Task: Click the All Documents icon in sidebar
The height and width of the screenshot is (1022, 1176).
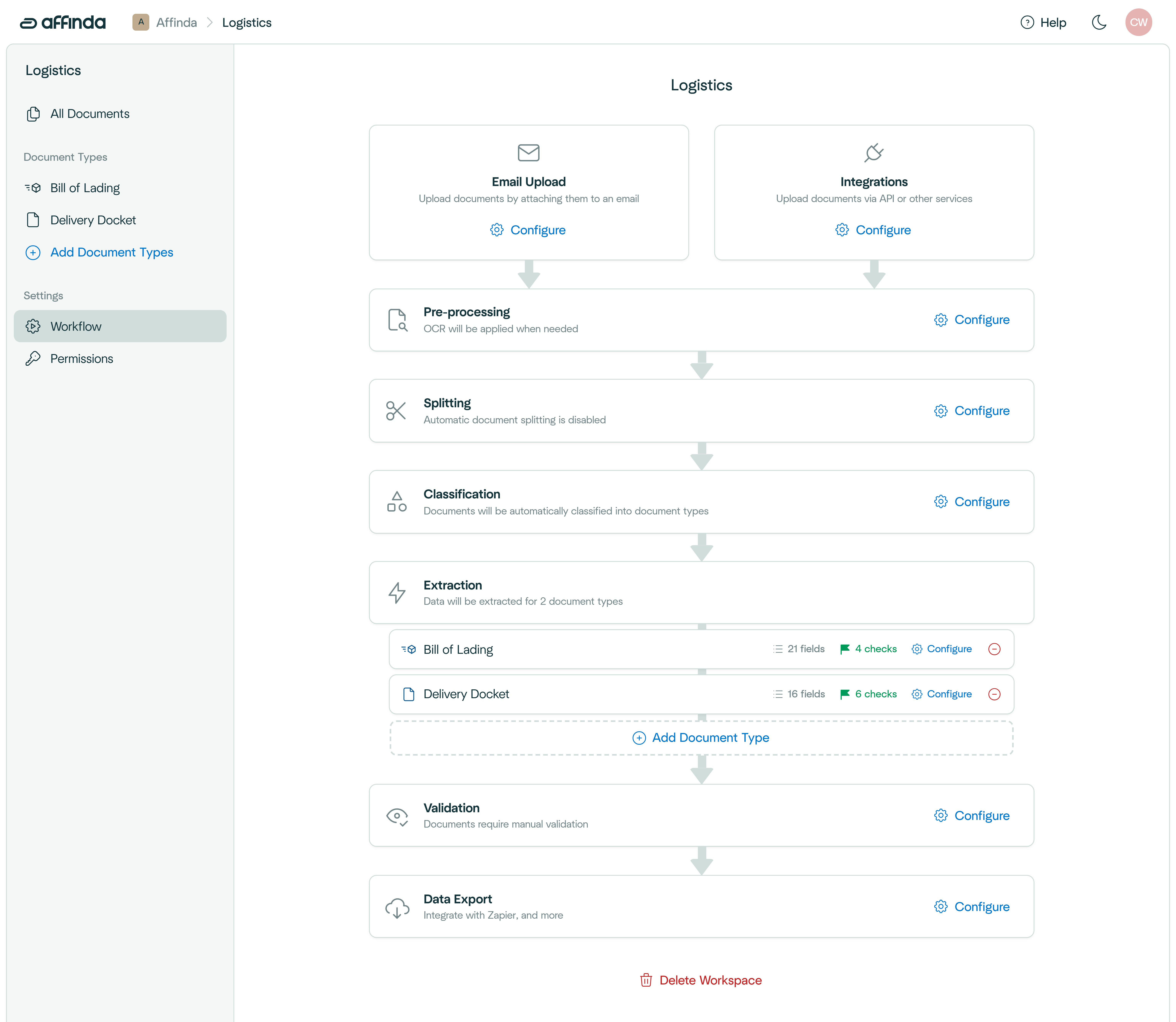Action: click(33, 113)
